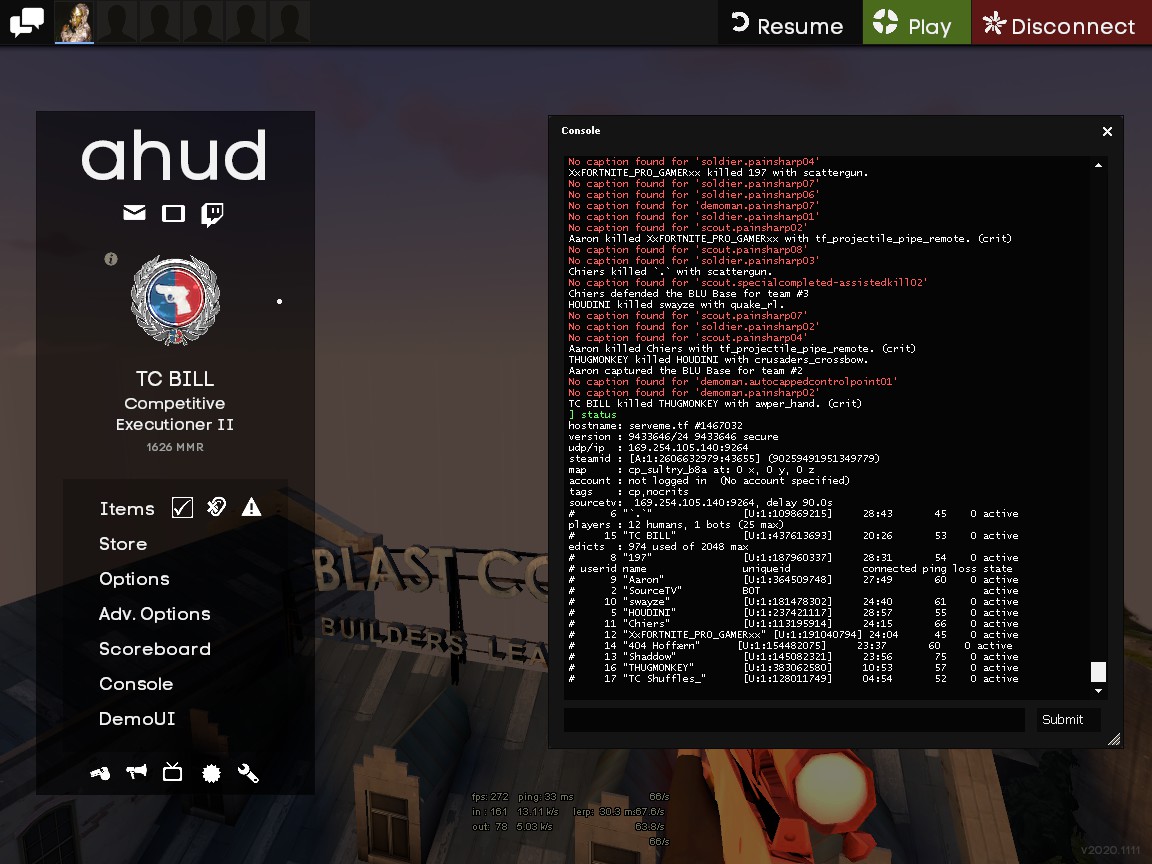Click the starburst badge icon in bottom row
This screenshot has height=864, width=1152.
pyautogui.click(x=211, y=772)
